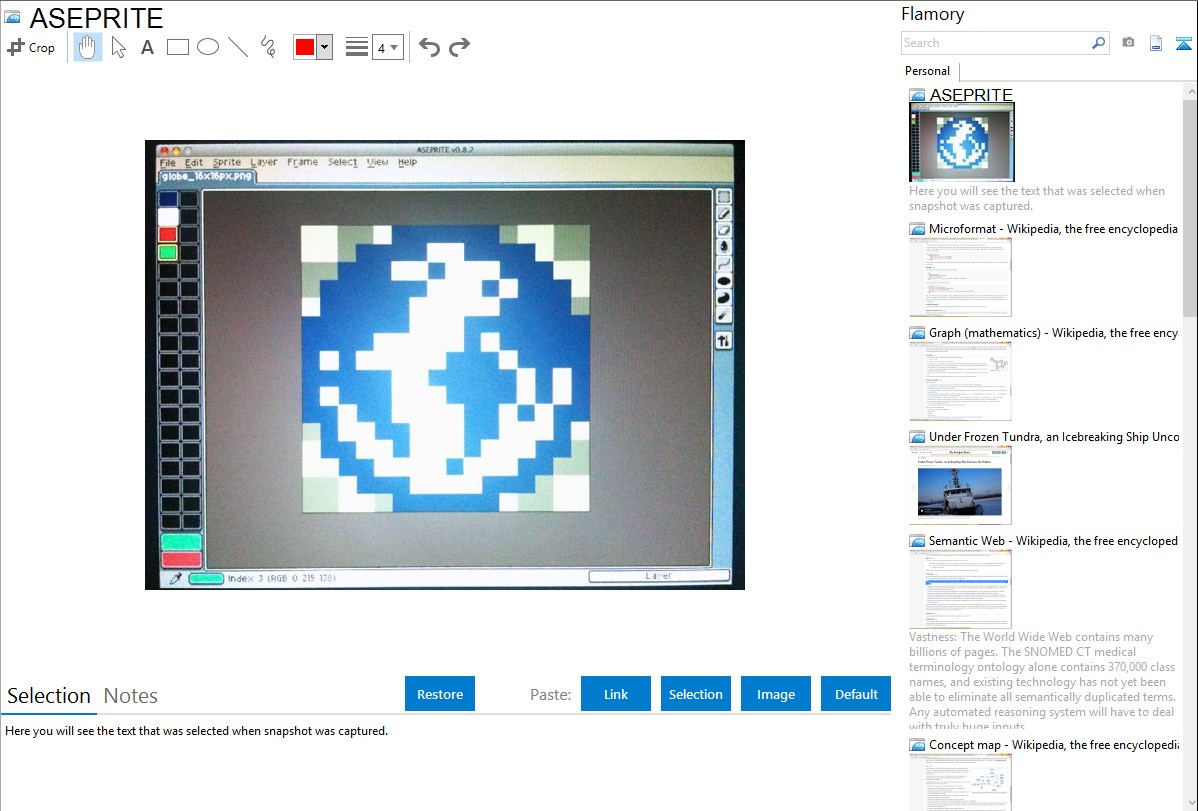Image resolution: width=1198 pixels, height=811 pixels.
Task: Choose the Text annotation tool
Action: 147,47
